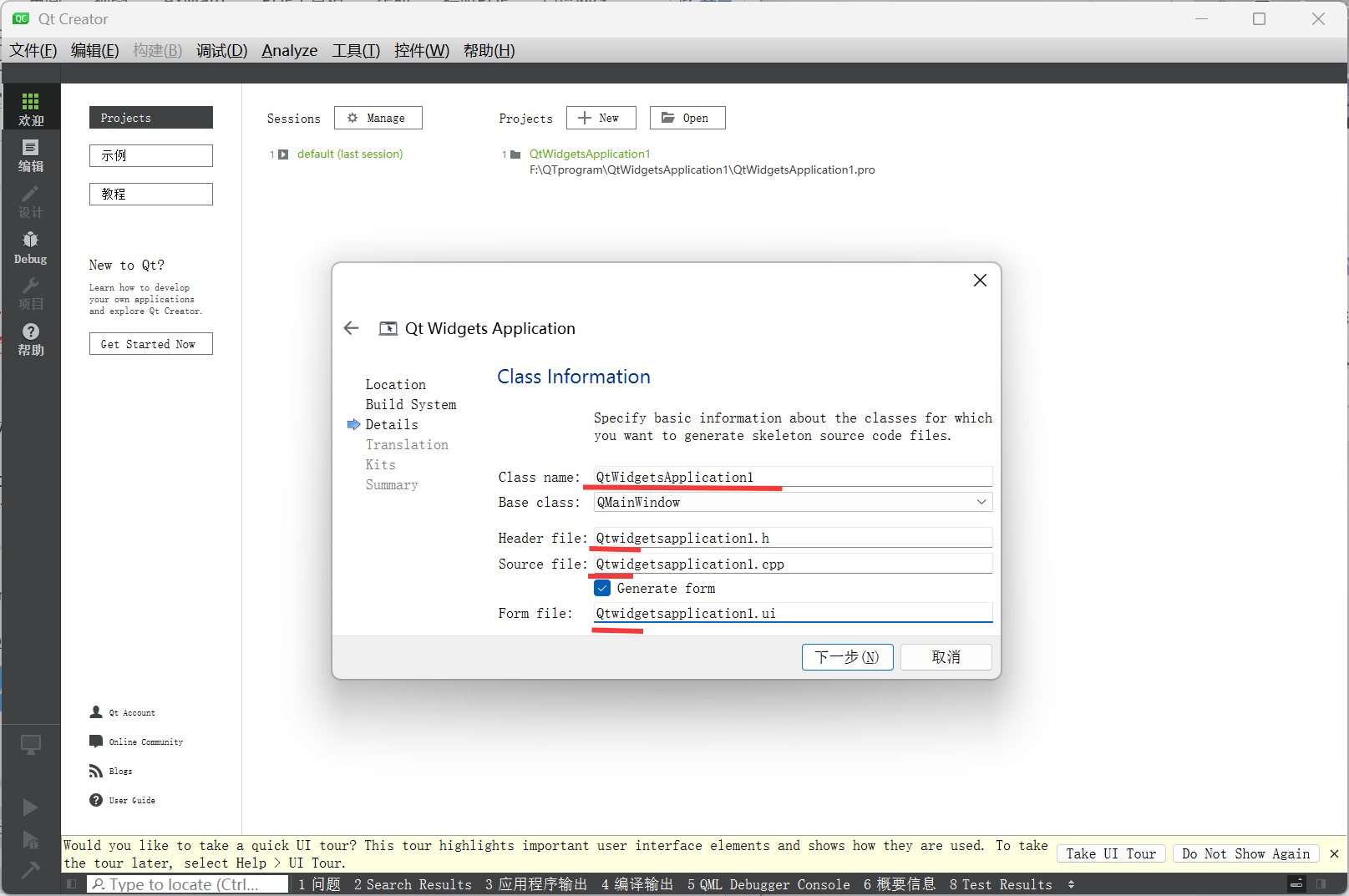Click the default session play icon
This screenshot has height=896, width=1349.
[x=283, y=154]
